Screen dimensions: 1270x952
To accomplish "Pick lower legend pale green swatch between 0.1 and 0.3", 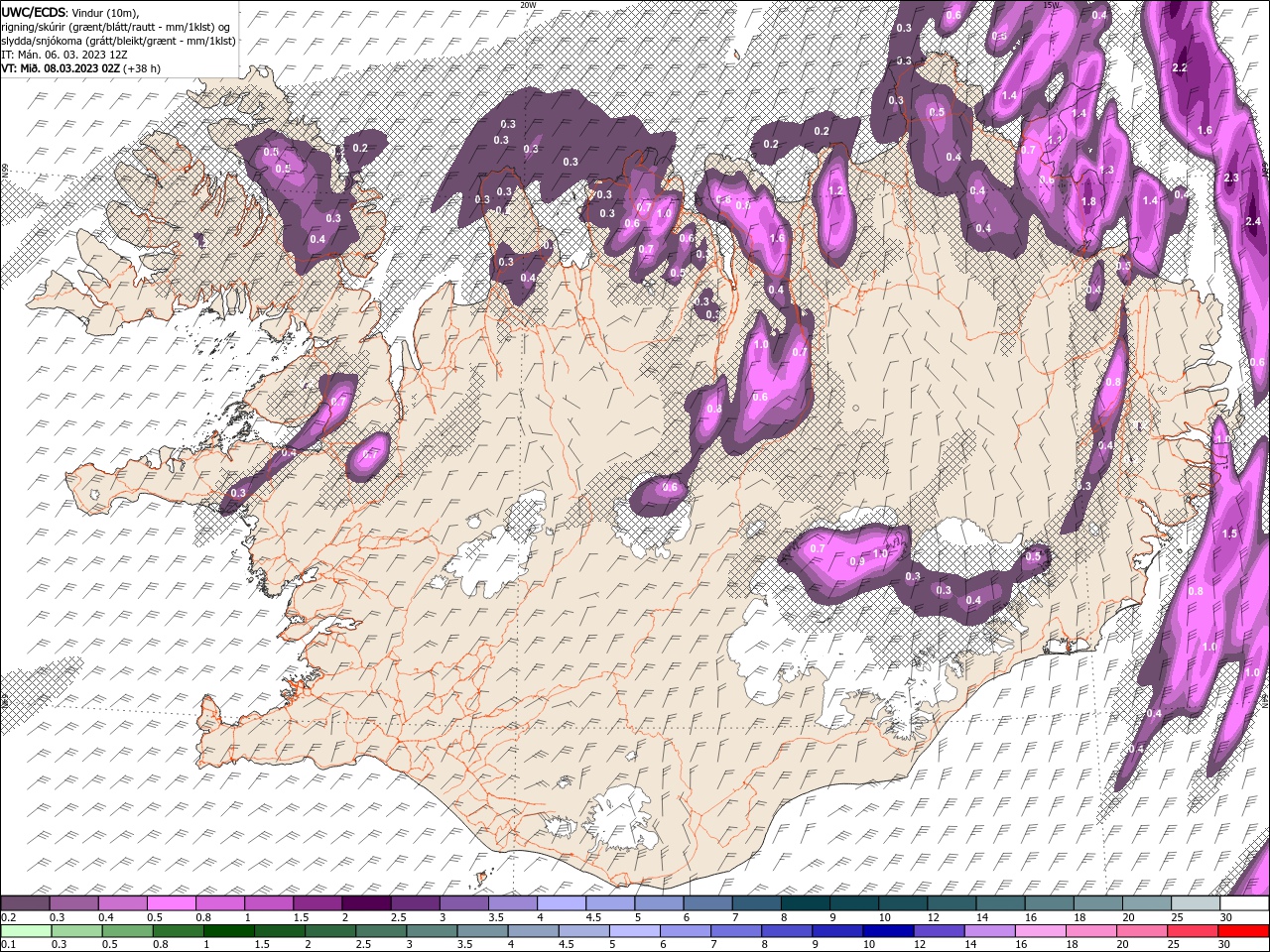I will [25, 931].
